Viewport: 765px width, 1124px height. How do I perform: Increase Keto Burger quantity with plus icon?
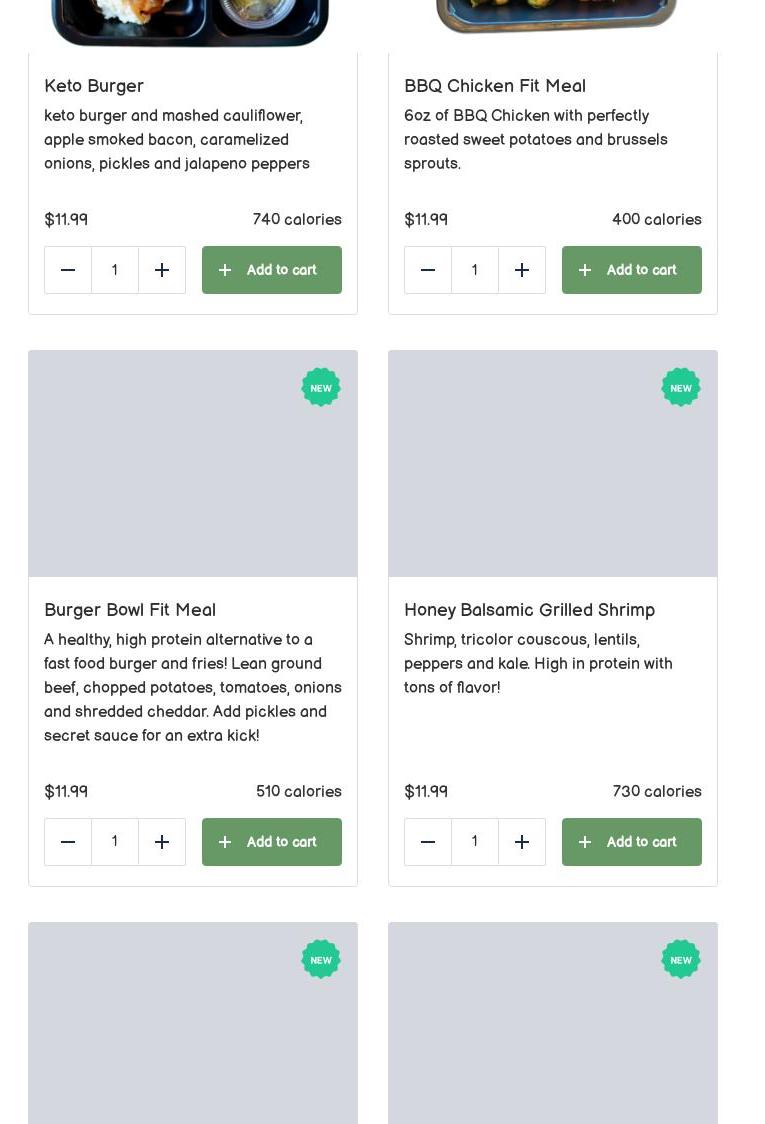tap(162, 270)
